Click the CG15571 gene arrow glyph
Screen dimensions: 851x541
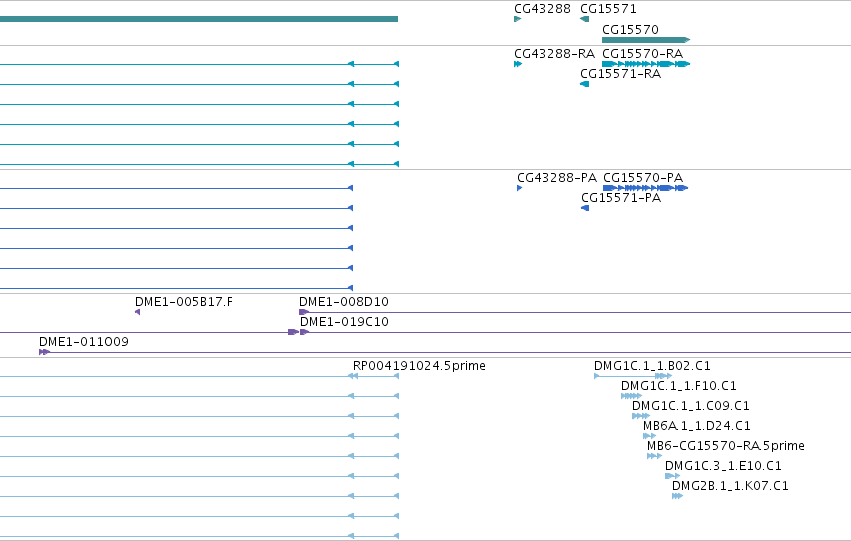point(585,19)
